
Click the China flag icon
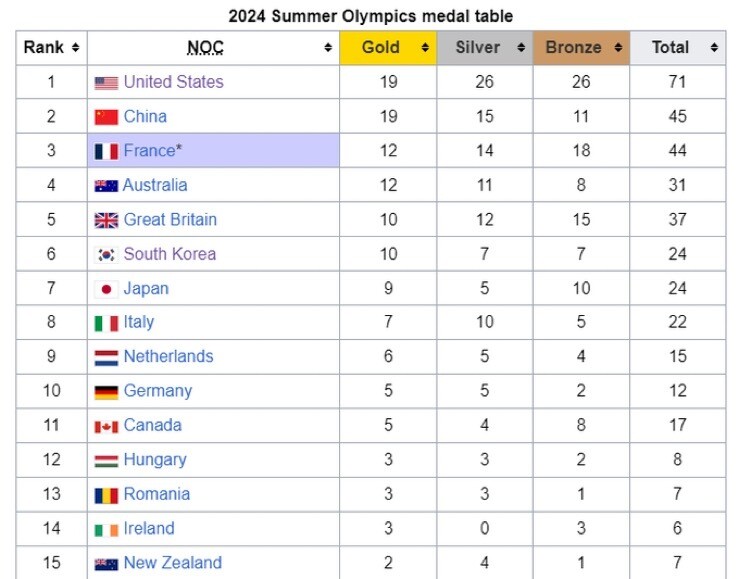[x=106, y=117]
